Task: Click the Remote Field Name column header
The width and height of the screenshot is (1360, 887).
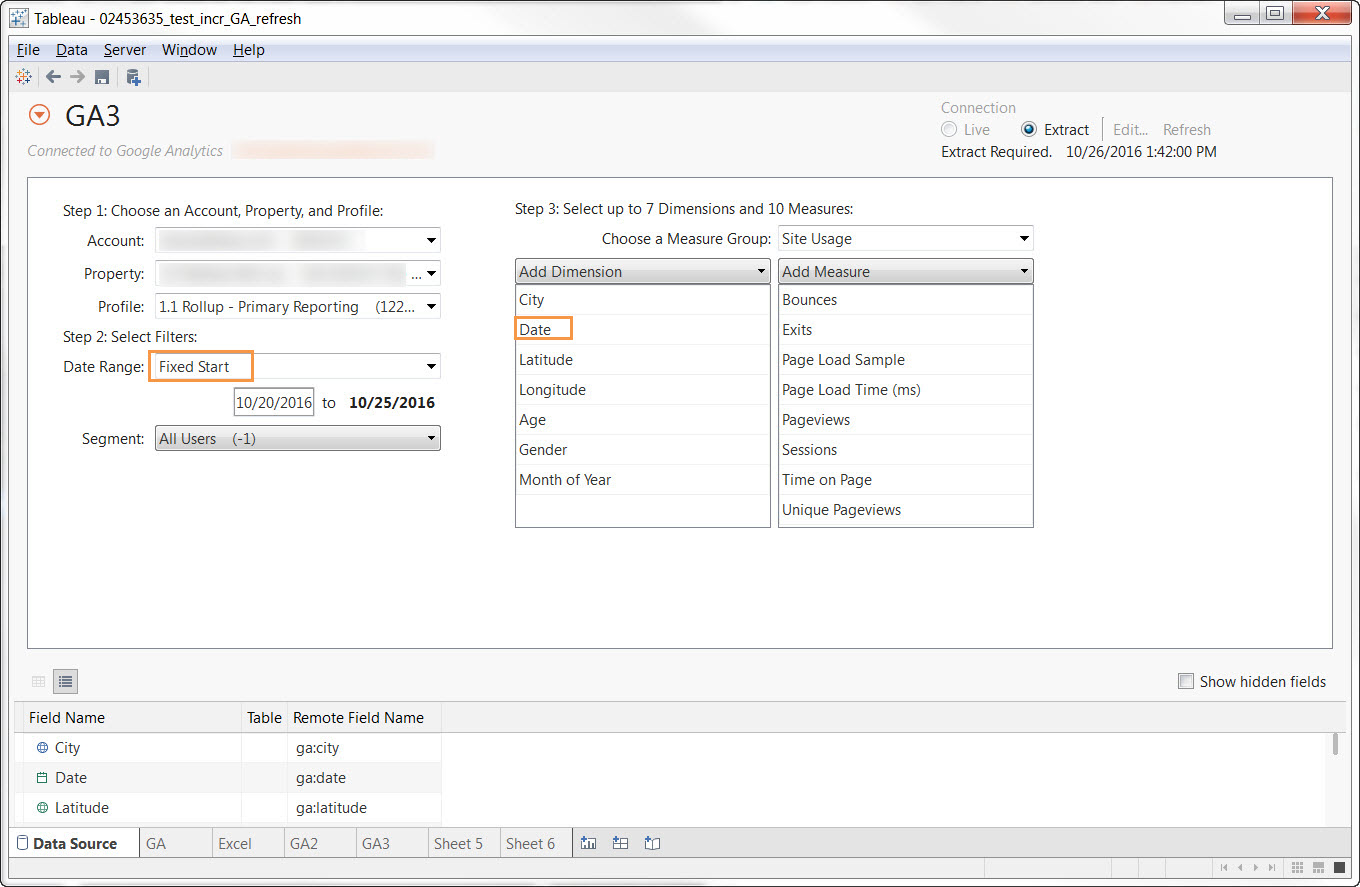Action: (364, 717)
